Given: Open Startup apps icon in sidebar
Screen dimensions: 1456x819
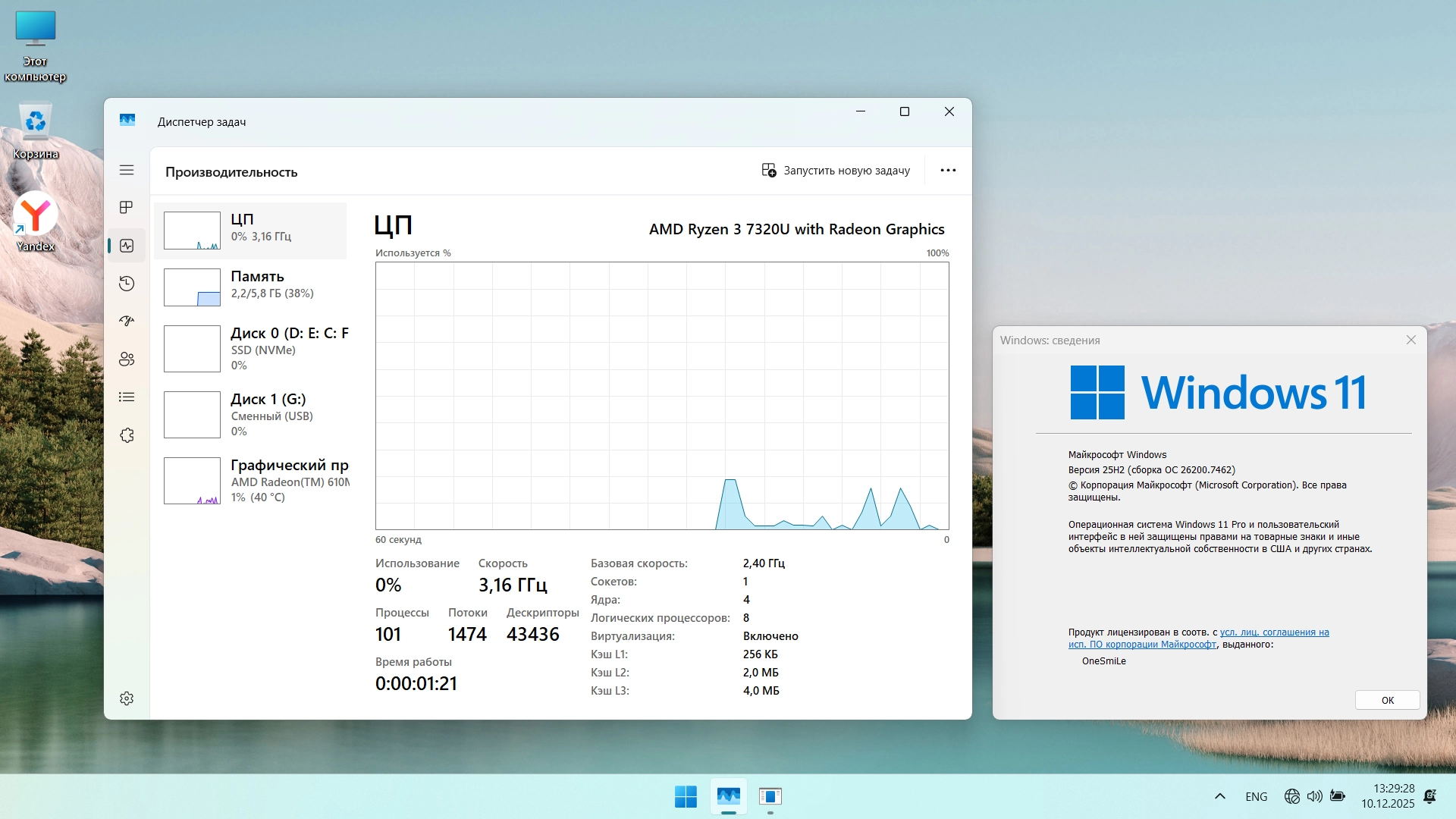Looking at the screenshot, I should click(127, 321).
